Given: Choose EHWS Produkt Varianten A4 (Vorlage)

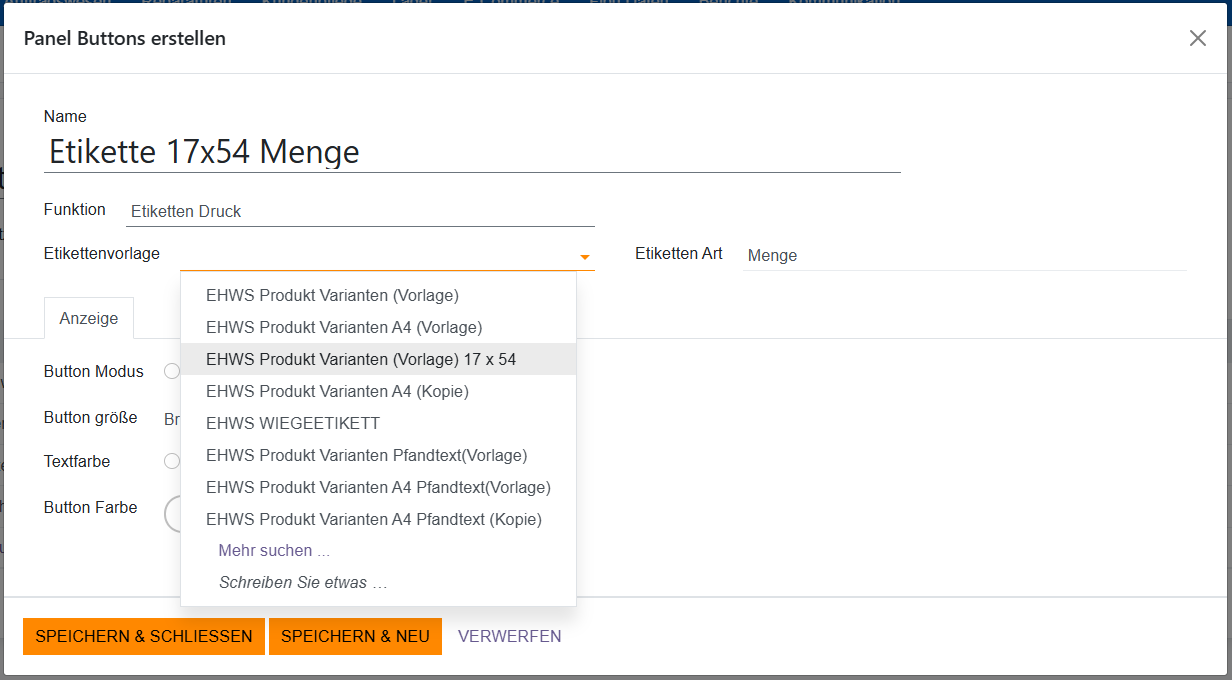Looking at the screenshot, I should click(344, 327).
